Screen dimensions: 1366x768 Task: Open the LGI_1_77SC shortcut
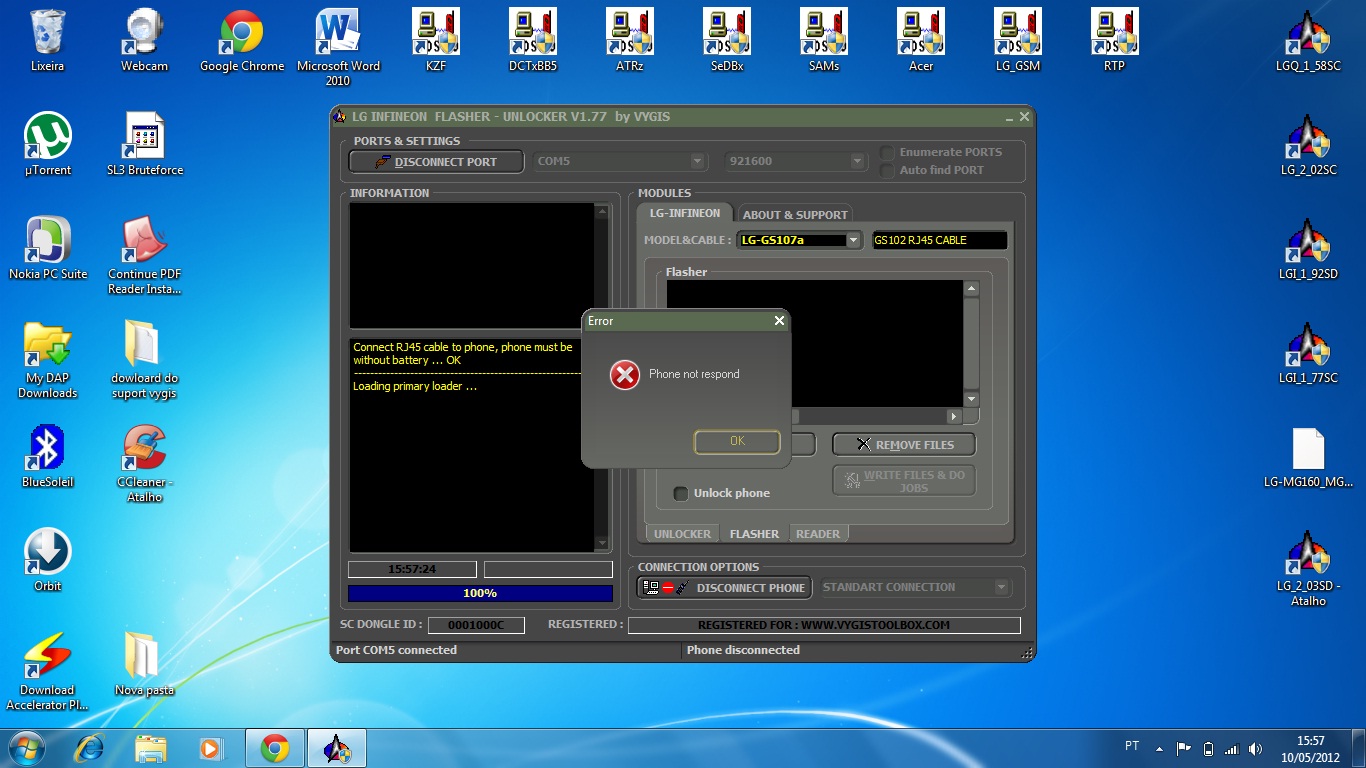tap(1308, 352)
